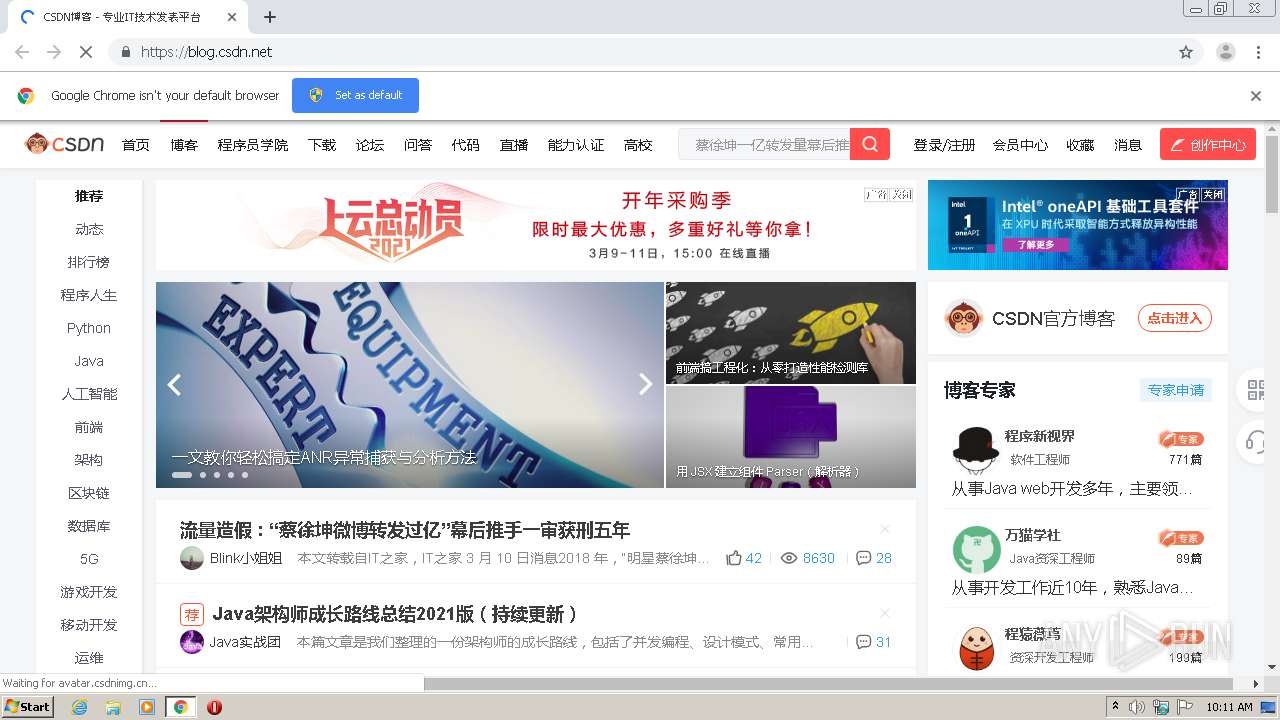Select the 区块链 sidebar category

pyautogui.click(x=89, y=493)
